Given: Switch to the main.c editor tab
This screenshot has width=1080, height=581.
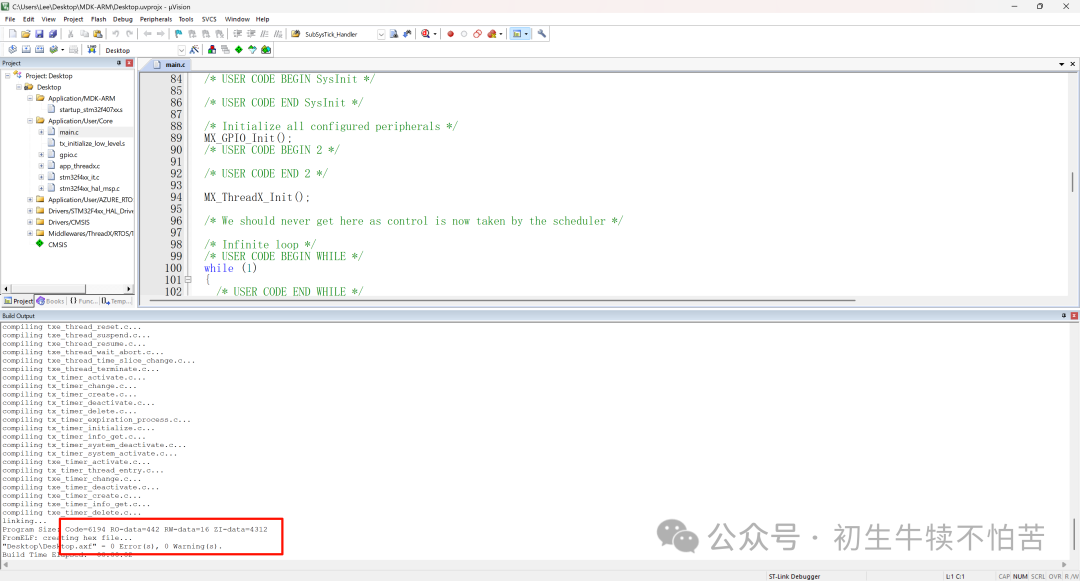Looking at the screenshot, I should pos(169,64).
